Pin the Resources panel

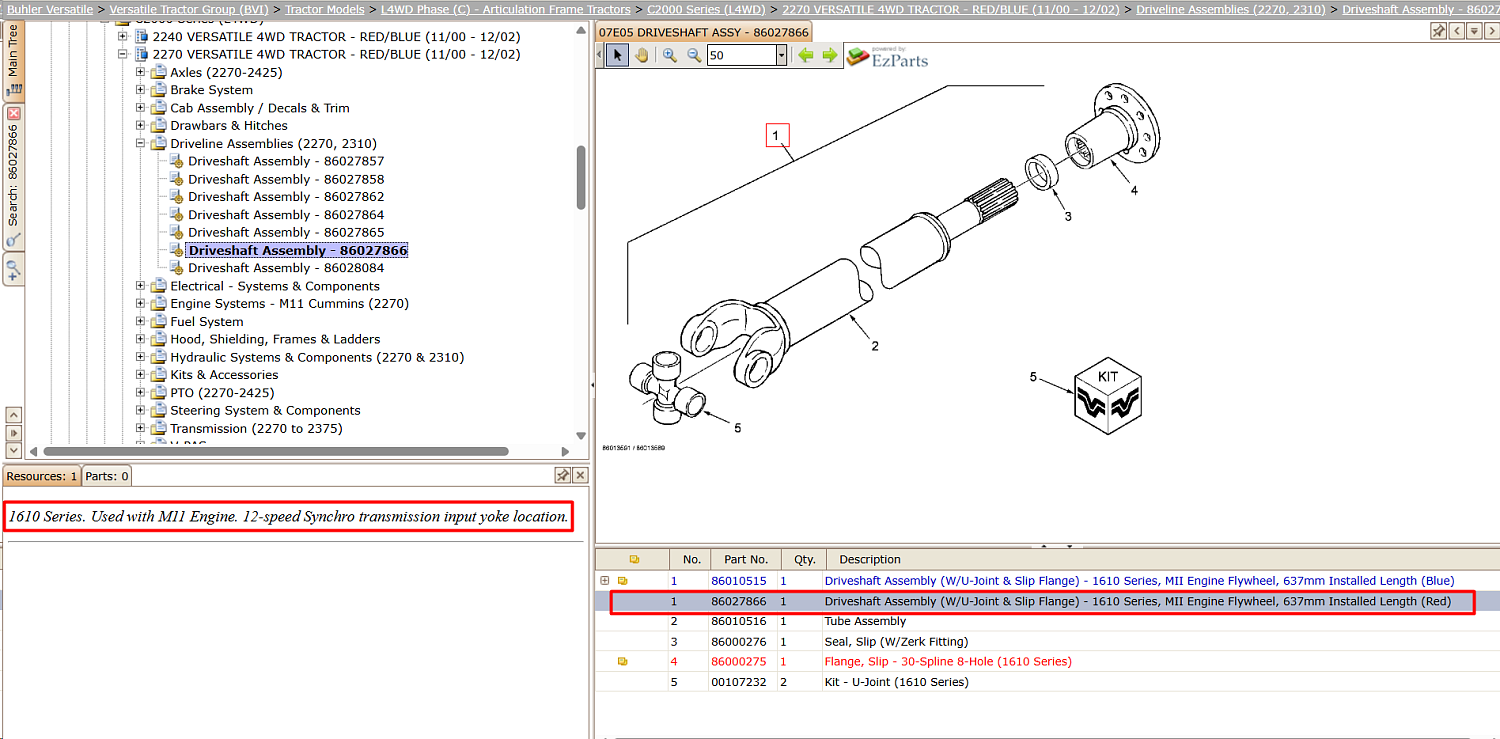coord(563,475)
